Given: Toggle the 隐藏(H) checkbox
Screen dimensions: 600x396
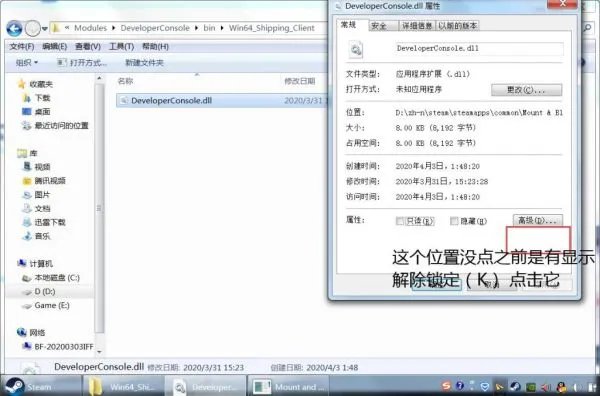Looking at the screenshot, I should (454, 221).
